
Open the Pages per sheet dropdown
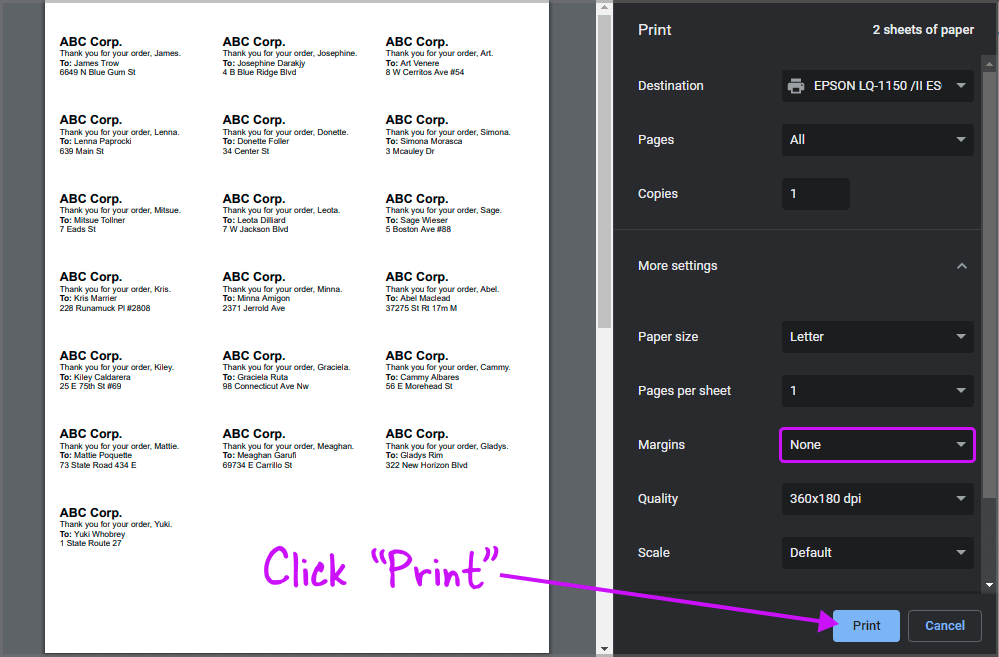877,390
